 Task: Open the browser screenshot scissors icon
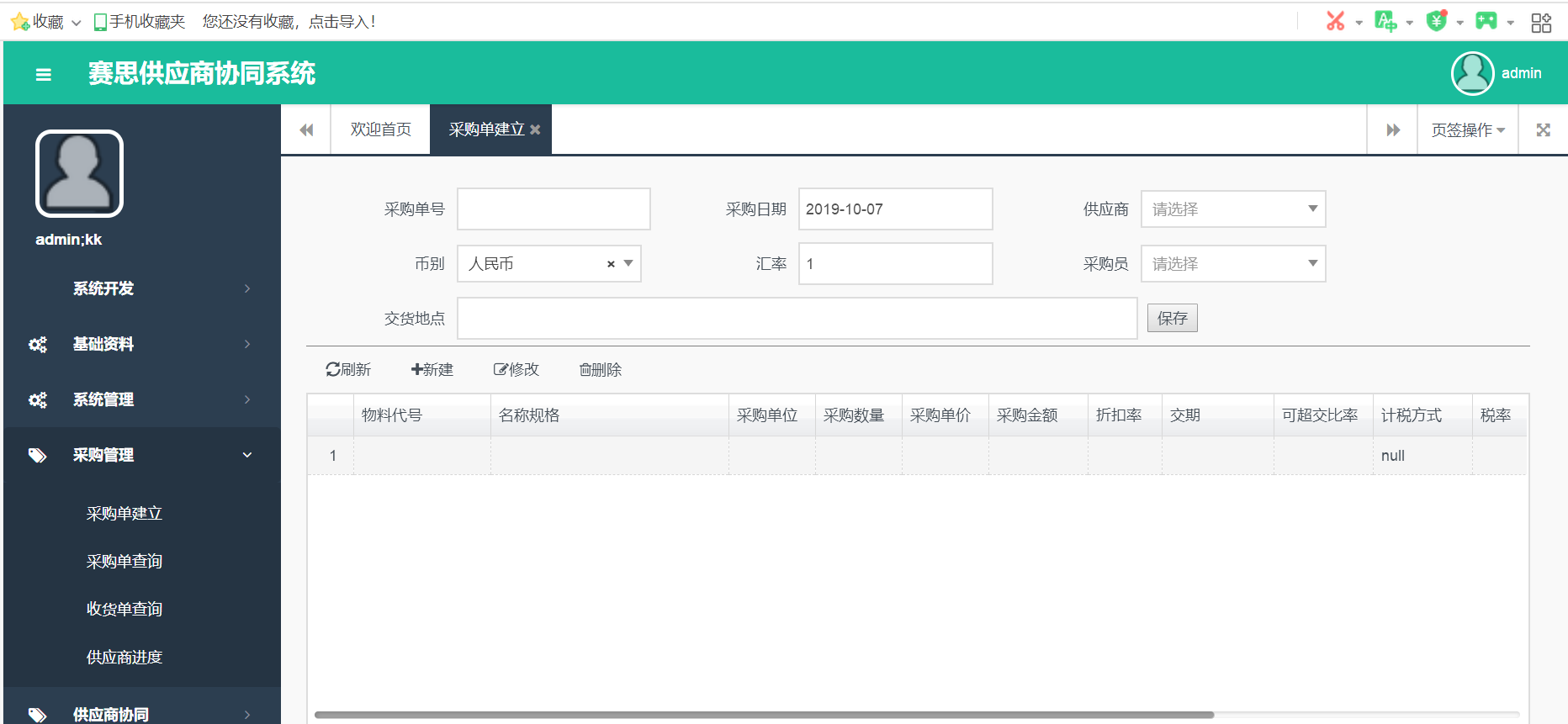point(1335,21)
